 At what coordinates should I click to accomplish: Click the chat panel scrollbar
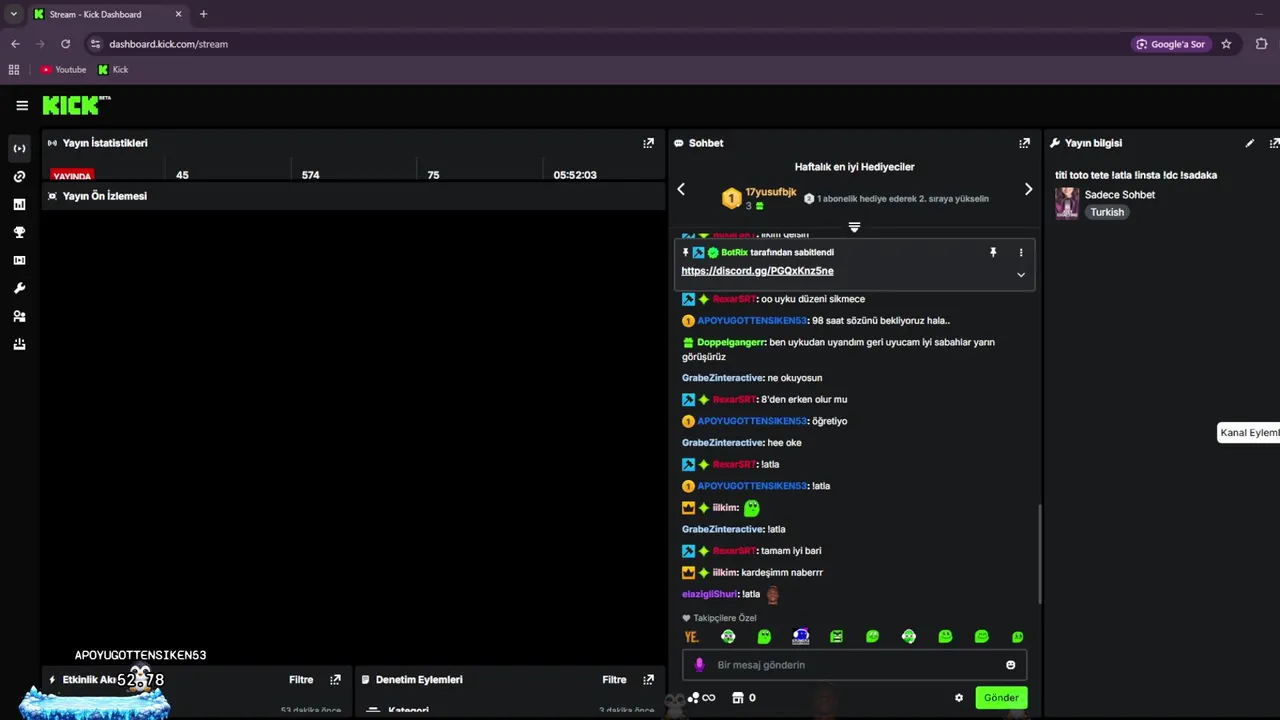pos(1040,553)
